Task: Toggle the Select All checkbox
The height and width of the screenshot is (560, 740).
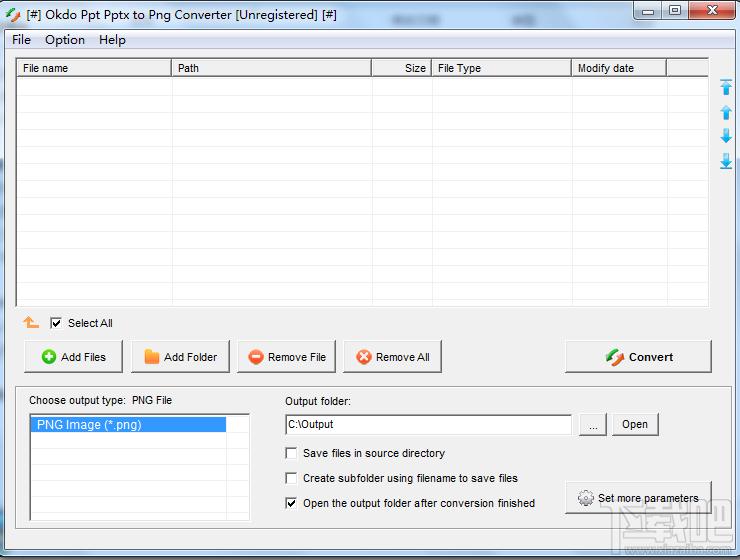Action: pos(56,323)
